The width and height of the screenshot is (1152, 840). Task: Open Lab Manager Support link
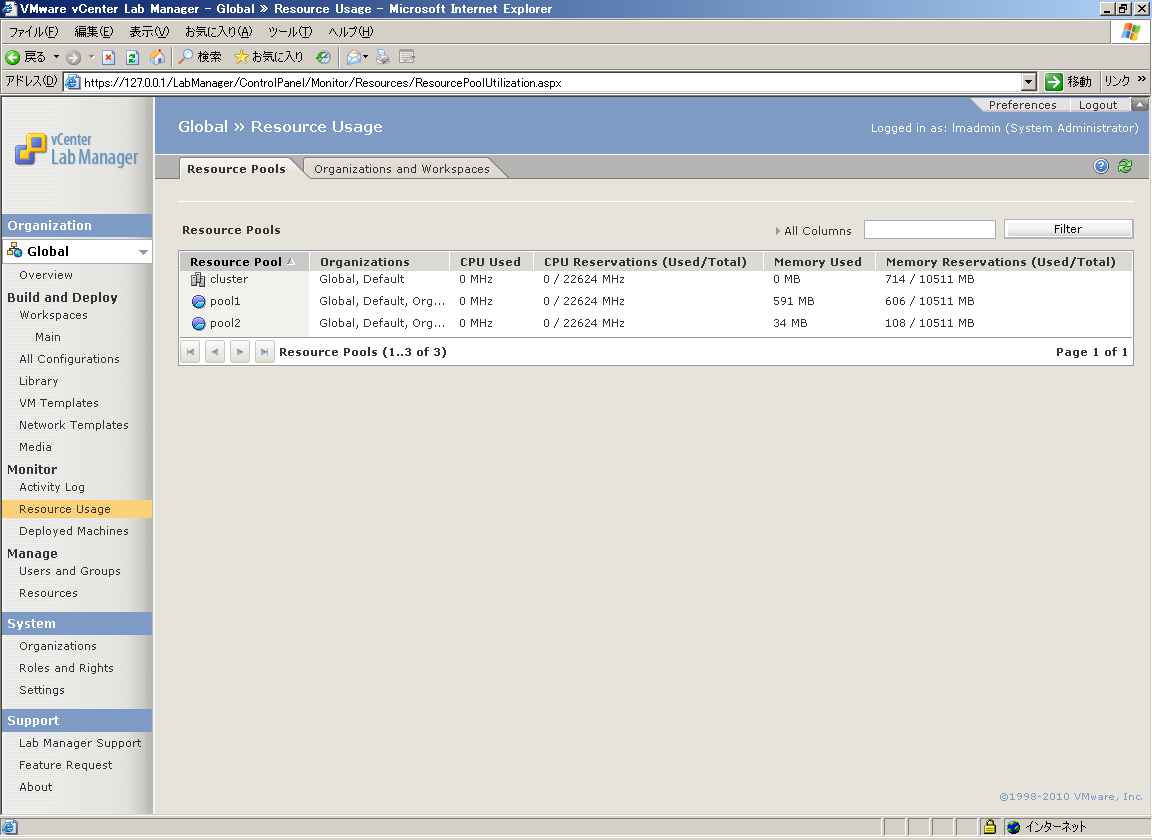[80, 743]
